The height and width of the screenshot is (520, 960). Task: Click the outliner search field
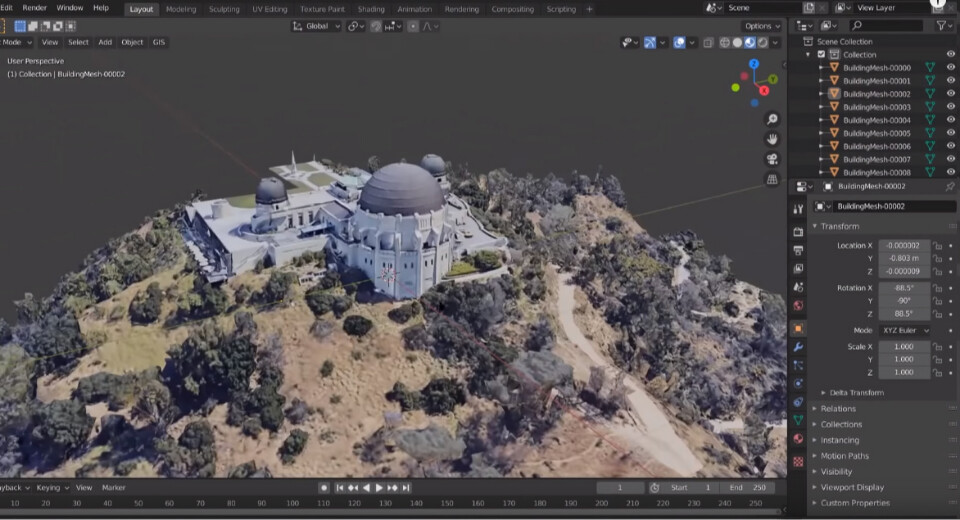885,25
